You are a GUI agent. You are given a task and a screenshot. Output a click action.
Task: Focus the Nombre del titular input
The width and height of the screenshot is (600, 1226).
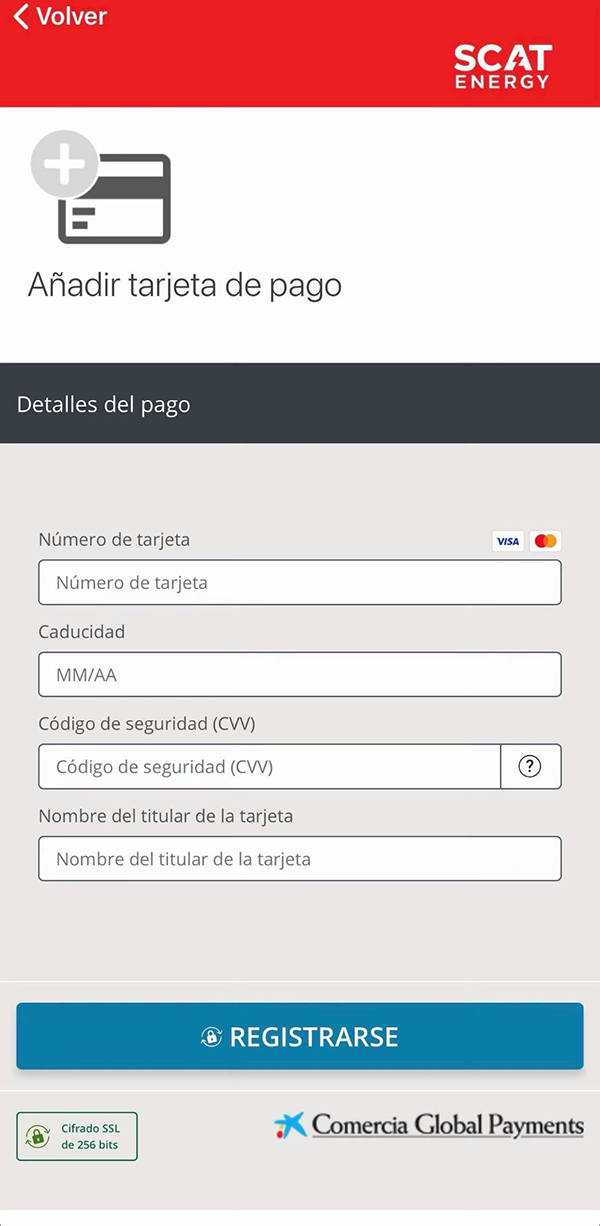coord(300,859)
